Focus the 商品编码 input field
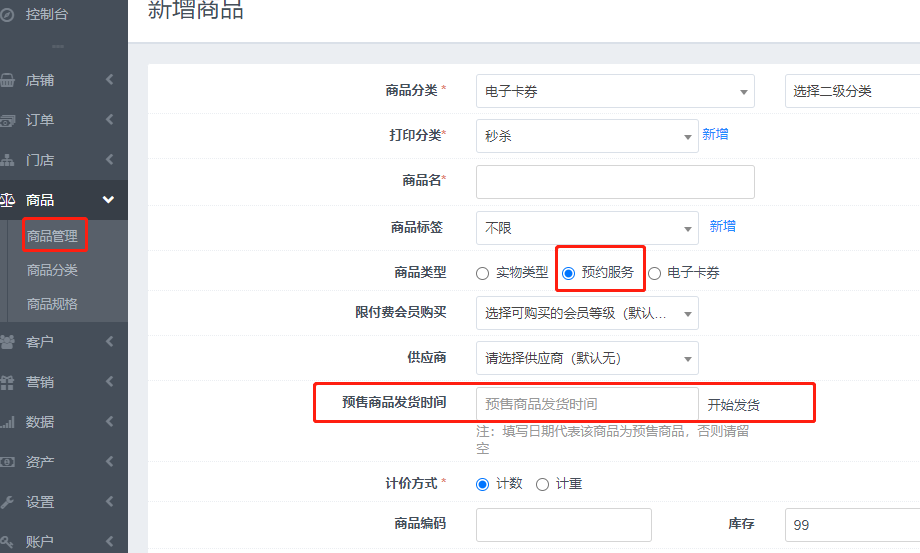The width and height of the screenshot is (920, 553). point(563,525)
